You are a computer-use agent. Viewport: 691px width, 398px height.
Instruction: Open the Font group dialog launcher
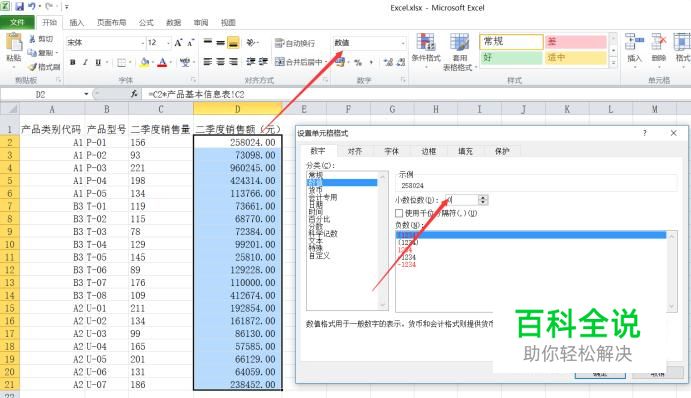coord(193,80)
